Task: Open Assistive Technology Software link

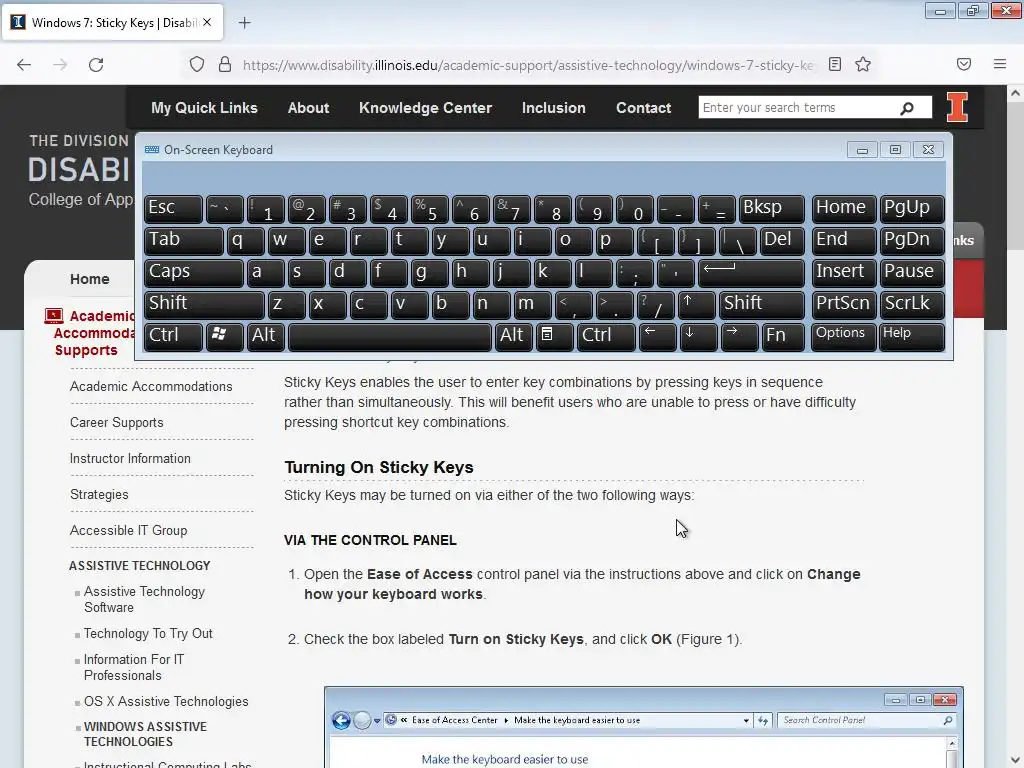Action: point(144,600)
